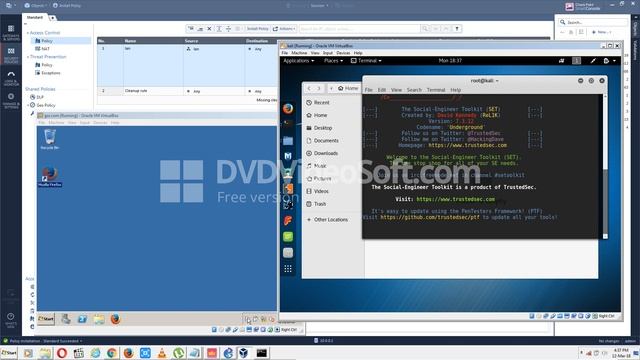Image resolution: width=640 pixels, height=360 pixels.
Task: Open Machine menu of Kali VirtualBox window
Action: tap(299, 53)
